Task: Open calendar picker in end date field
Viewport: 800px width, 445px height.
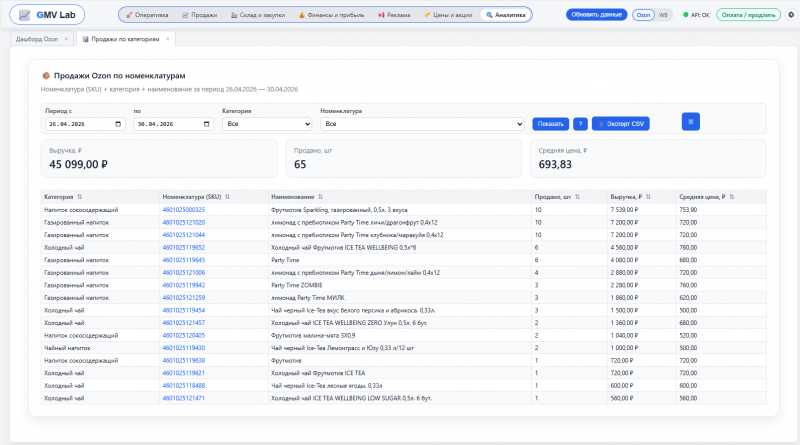Action: click(x=207, y=124)
